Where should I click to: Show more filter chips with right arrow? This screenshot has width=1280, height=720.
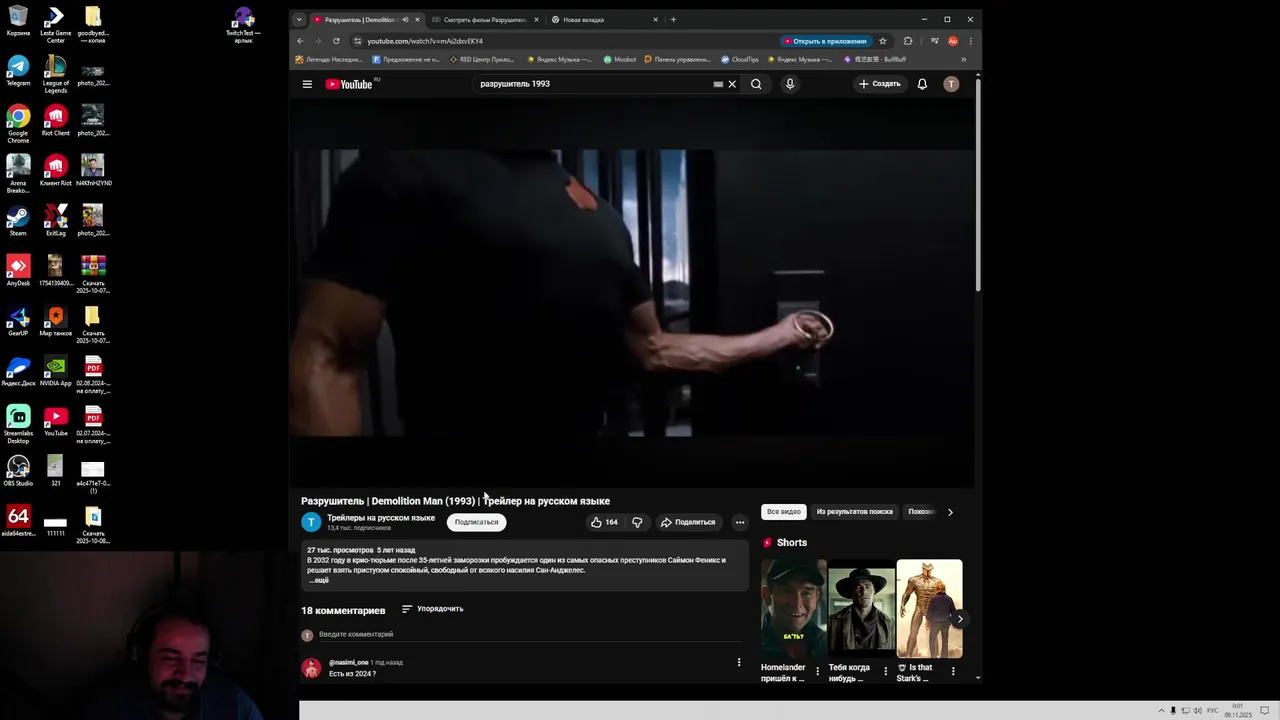coord(950,512)
